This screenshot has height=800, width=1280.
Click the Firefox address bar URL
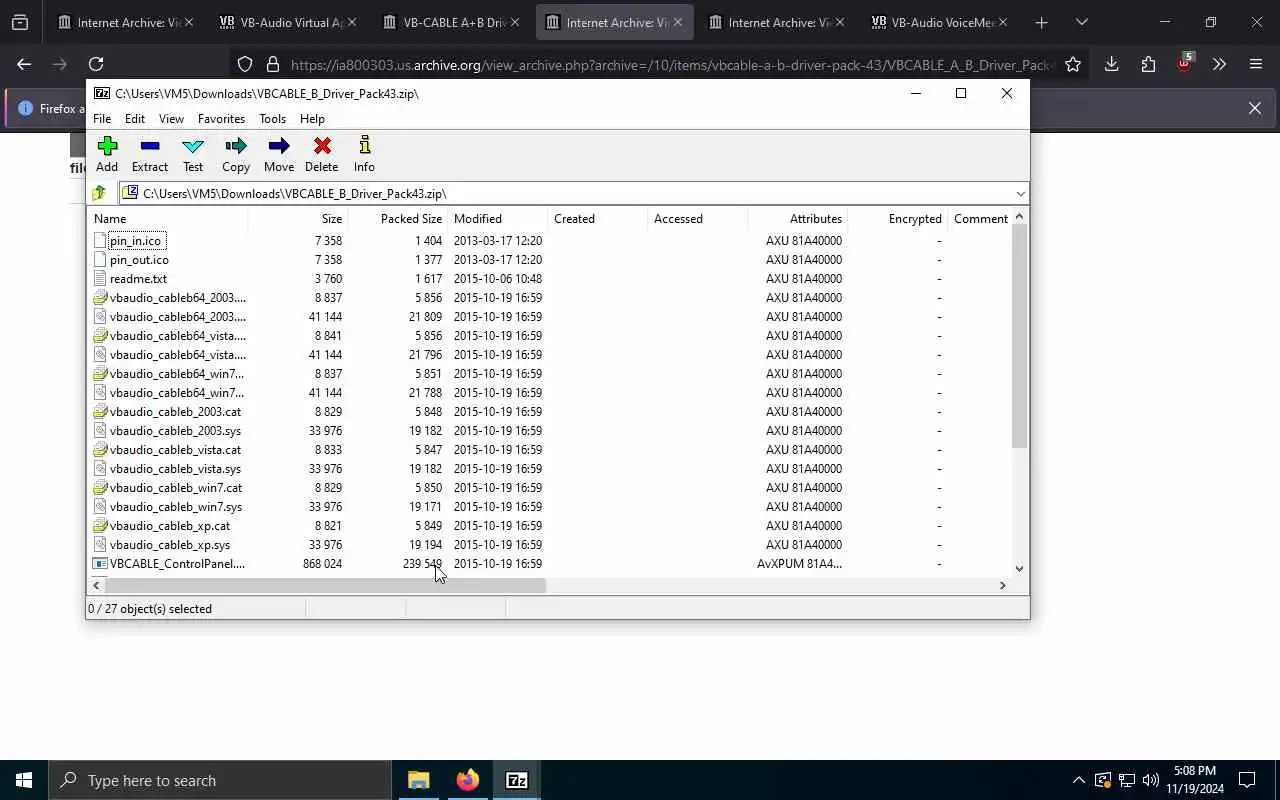tap(672, 64)
